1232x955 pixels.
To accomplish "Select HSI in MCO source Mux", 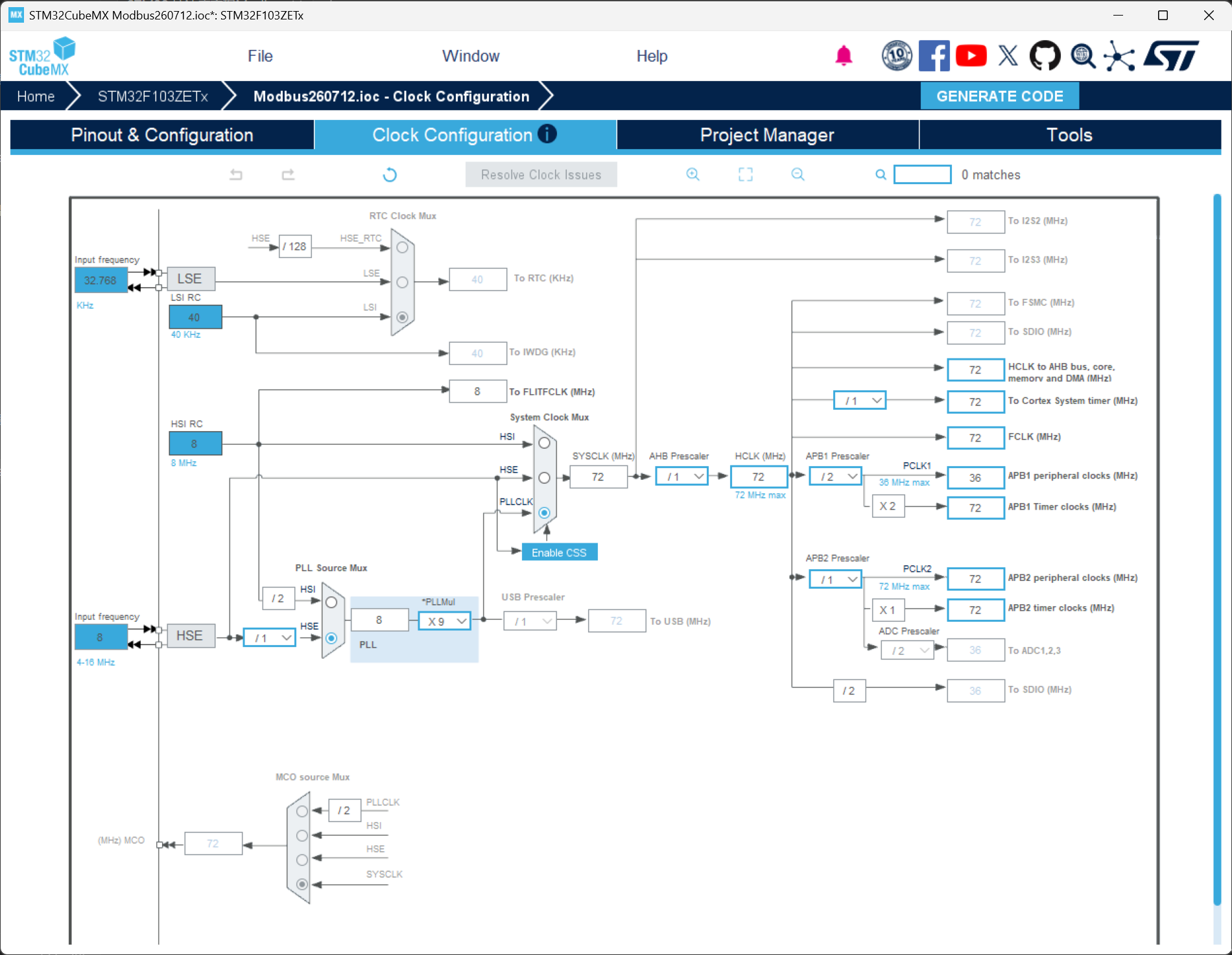I will point(302,836).
